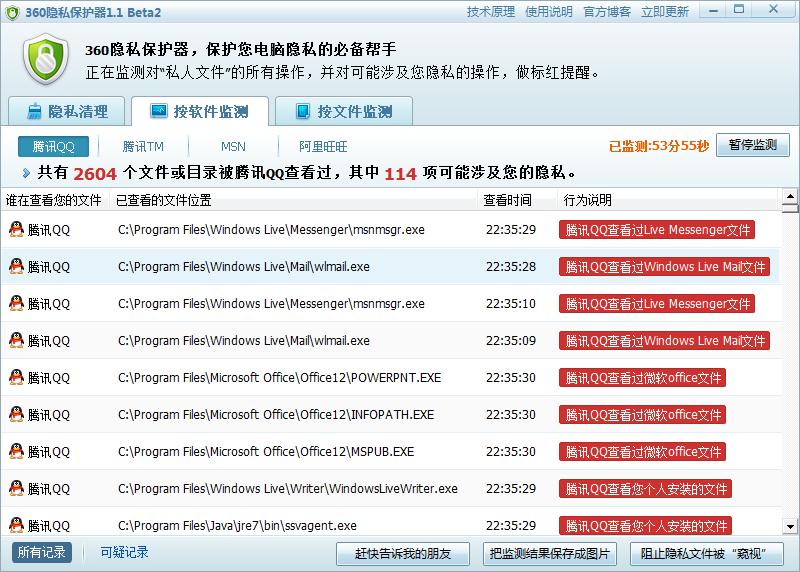The width and height of the screenshot is (800, 572).
Task: Select the INFOPATH.EXE file path
Action: (x=276, y=415)
